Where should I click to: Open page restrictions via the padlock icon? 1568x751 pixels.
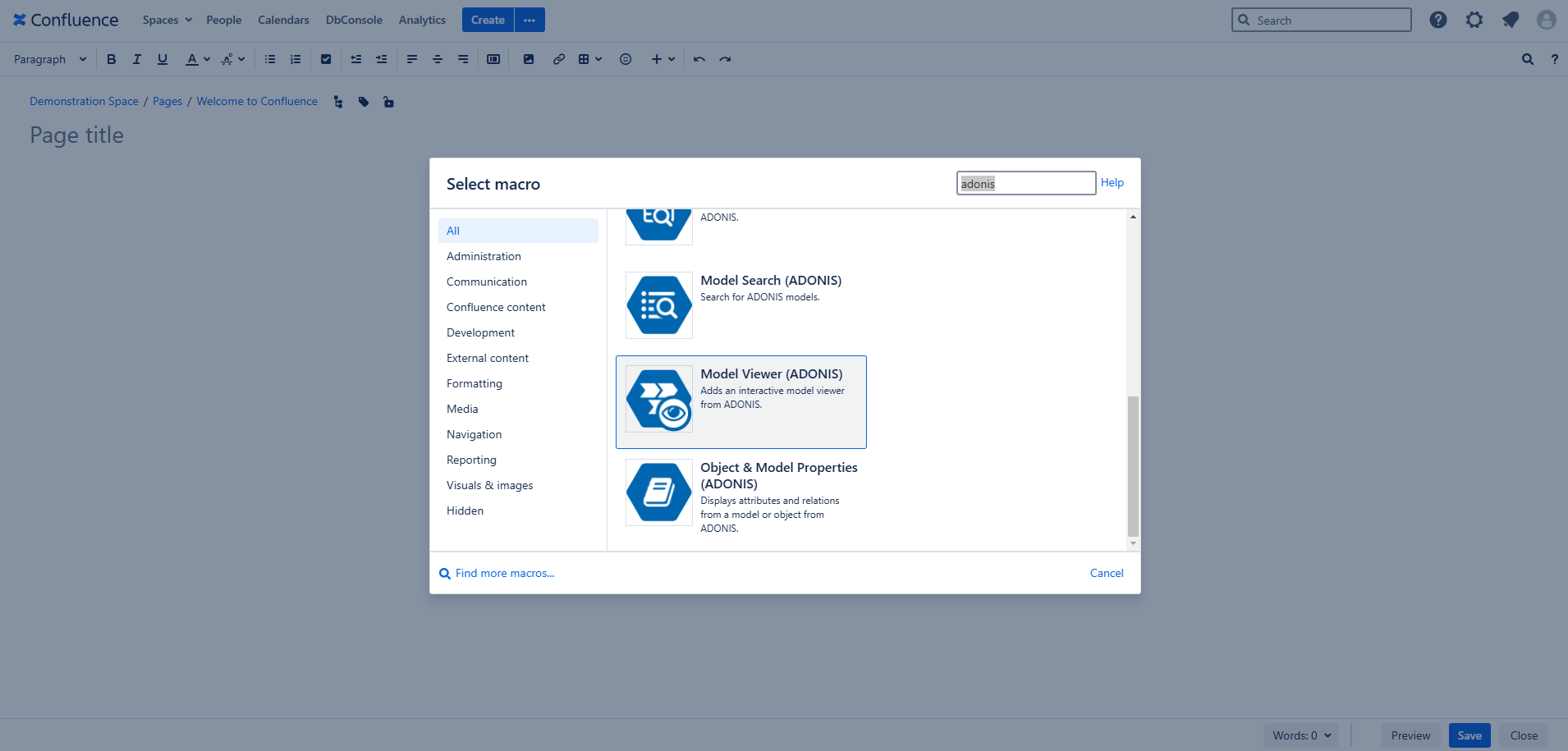(x=387, y=101)
